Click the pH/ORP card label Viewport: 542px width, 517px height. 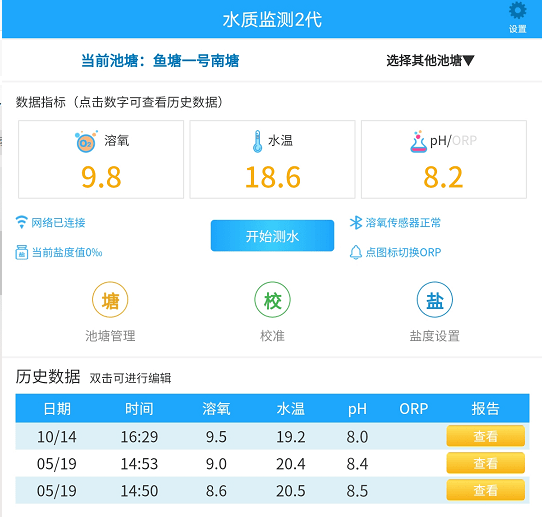(453, 141)
